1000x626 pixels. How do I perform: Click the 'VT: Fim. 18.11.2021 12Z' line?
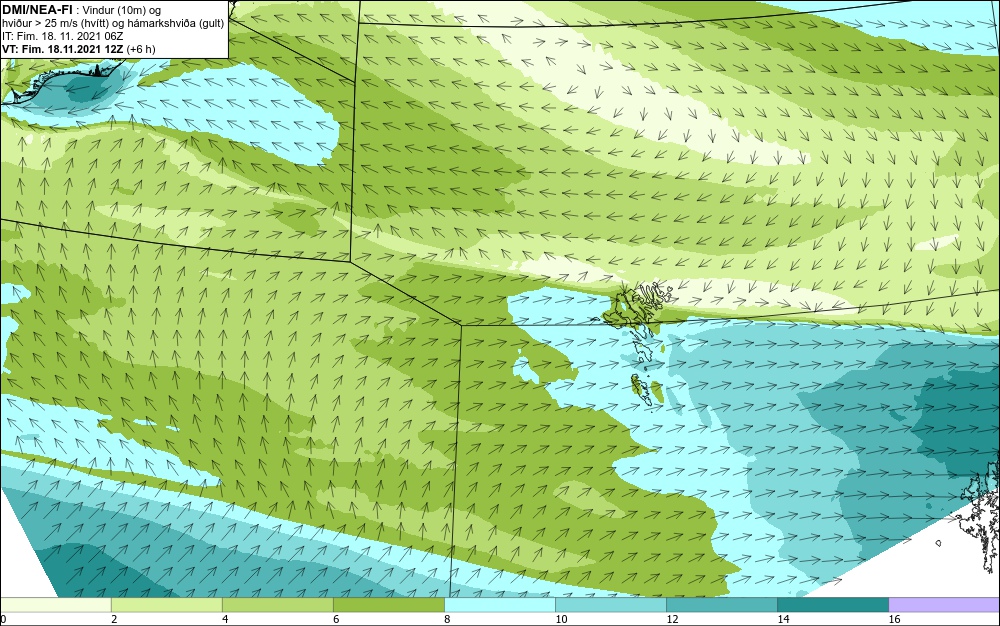pos(62,49)
